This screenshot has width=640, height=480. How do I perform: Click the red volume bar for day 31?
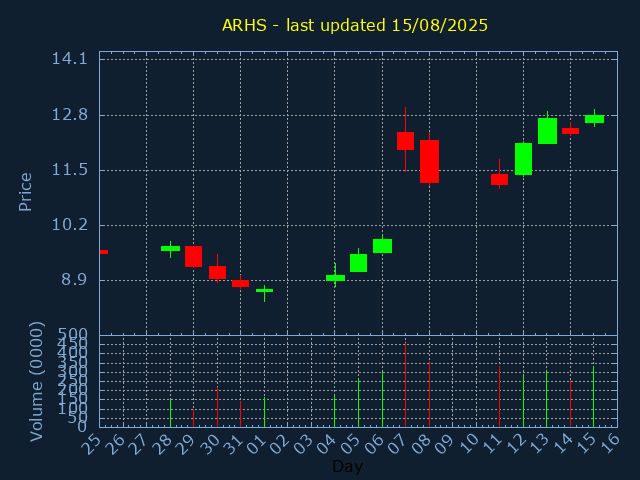point(240,414)
